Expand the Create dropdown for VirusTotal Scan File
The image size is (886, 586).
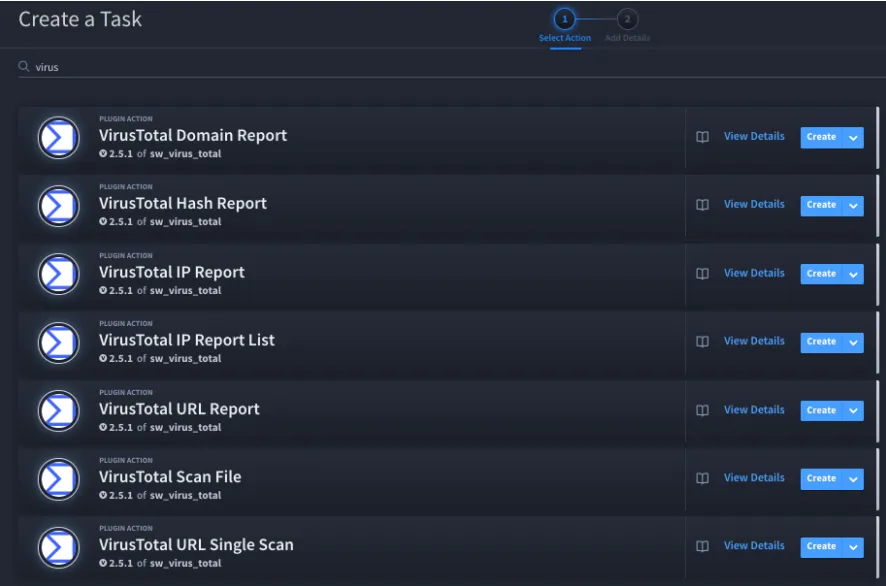click(853, 479)
